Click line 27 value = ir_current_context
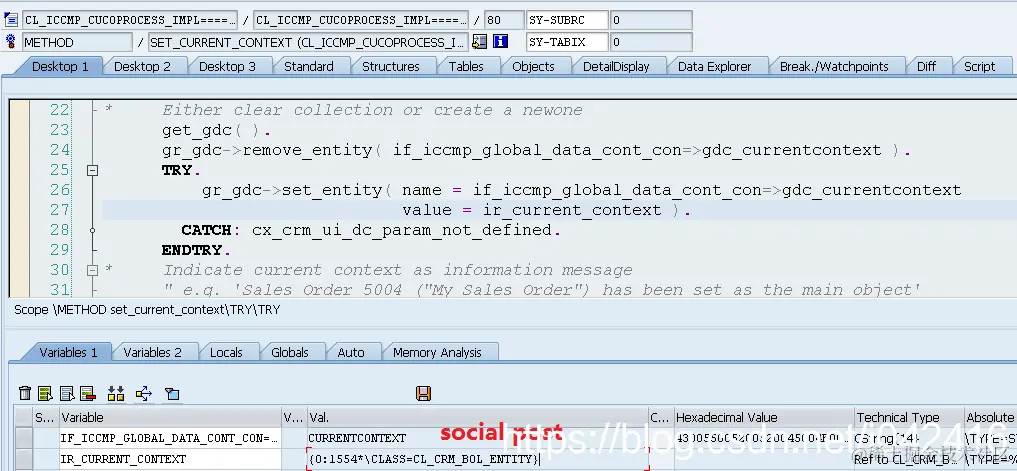 (547, 210)
